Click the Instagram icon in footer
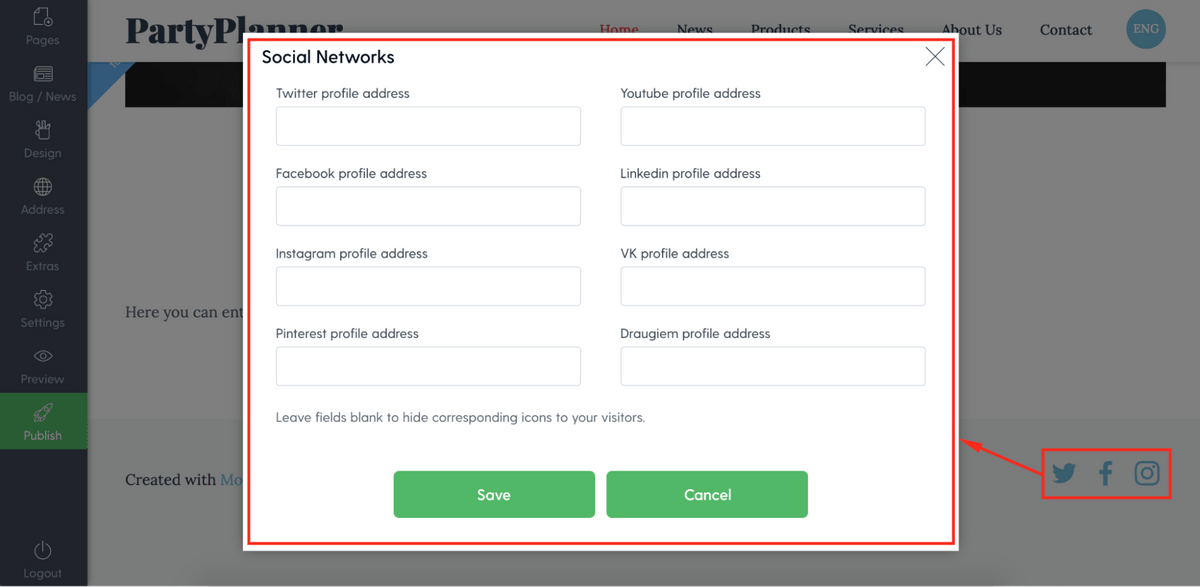The image size is (1200, 587). [1147, 473]
